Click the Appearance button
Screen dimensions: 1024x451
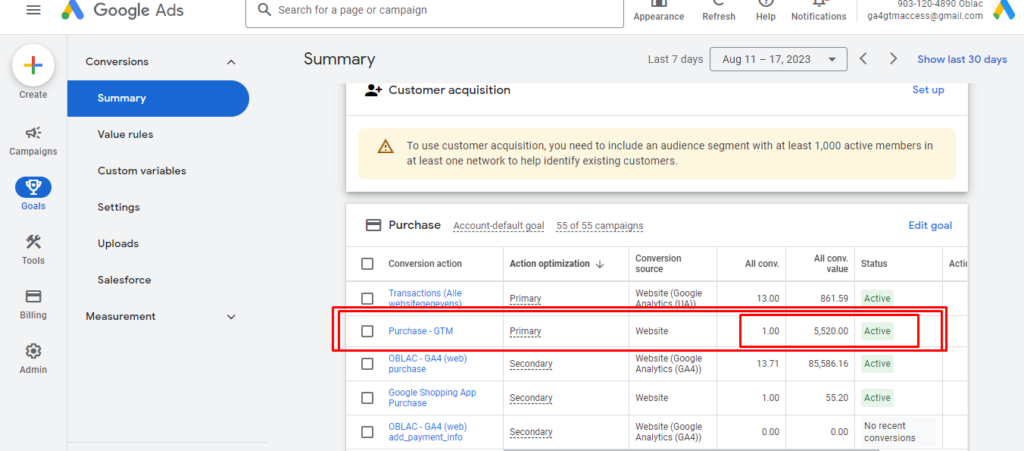[x=658, y=10]
